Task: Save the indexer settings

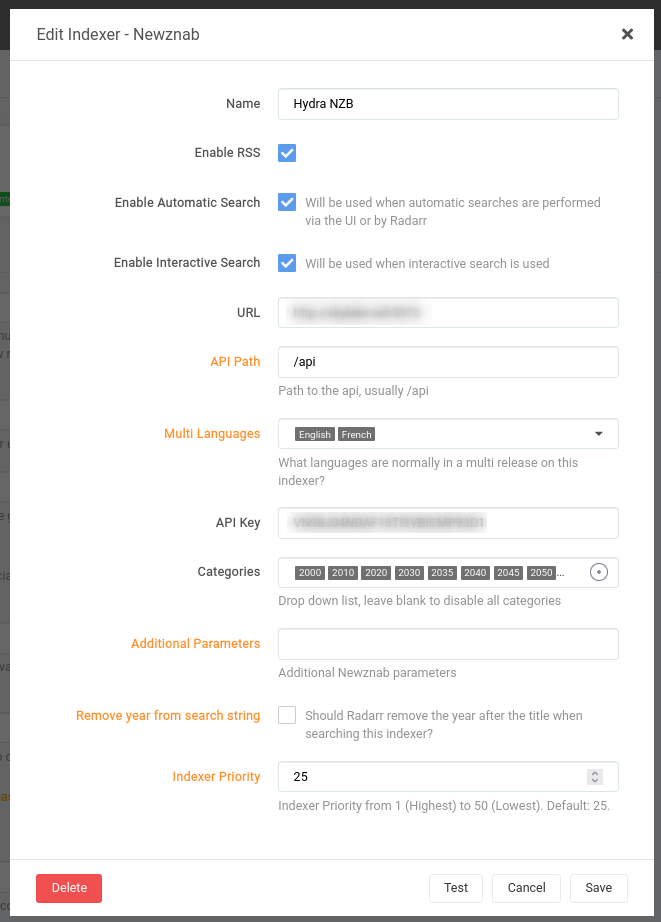Action: (598, 888)
